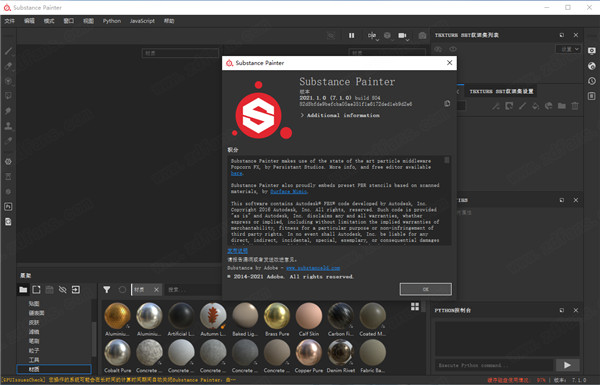Viewport: 600px width, 385px height.
Task: Select the Cobalt Pure material thumbnail
Action: [117, 353]
